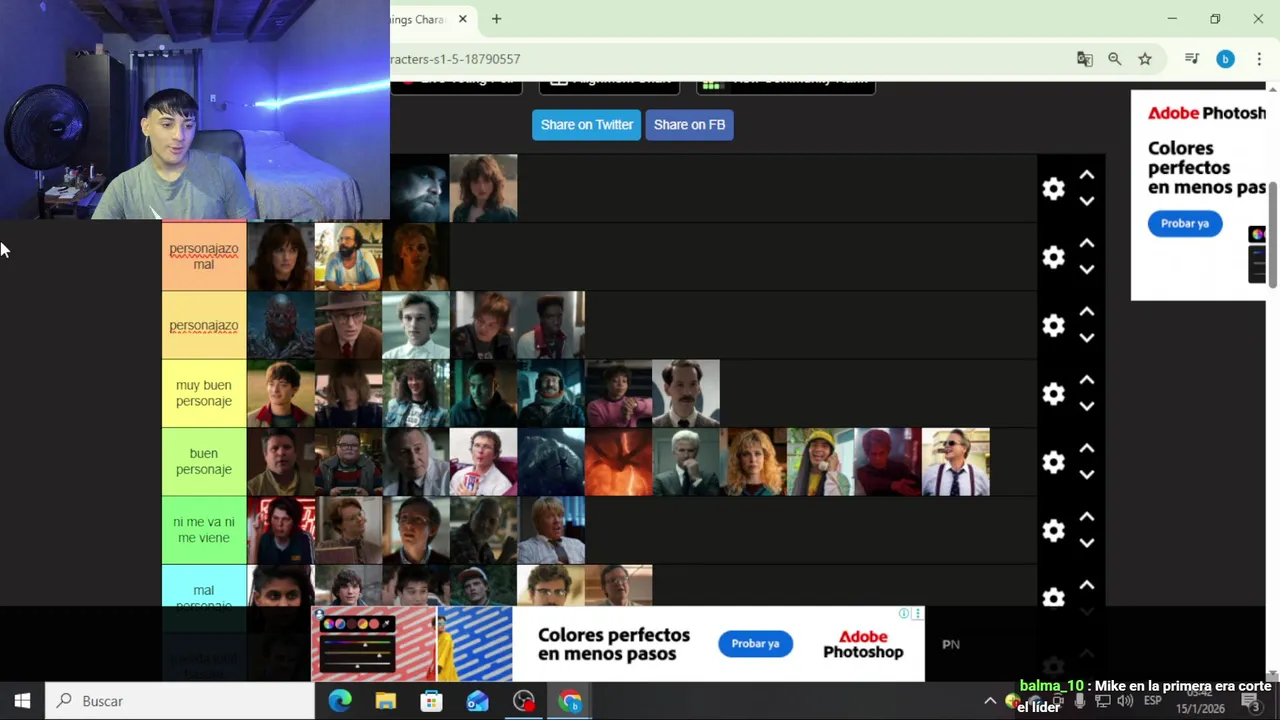Click bearded man in 'personajazo mal' row
Viewport: 1280px width, 720px height.
tap(348, 257)
